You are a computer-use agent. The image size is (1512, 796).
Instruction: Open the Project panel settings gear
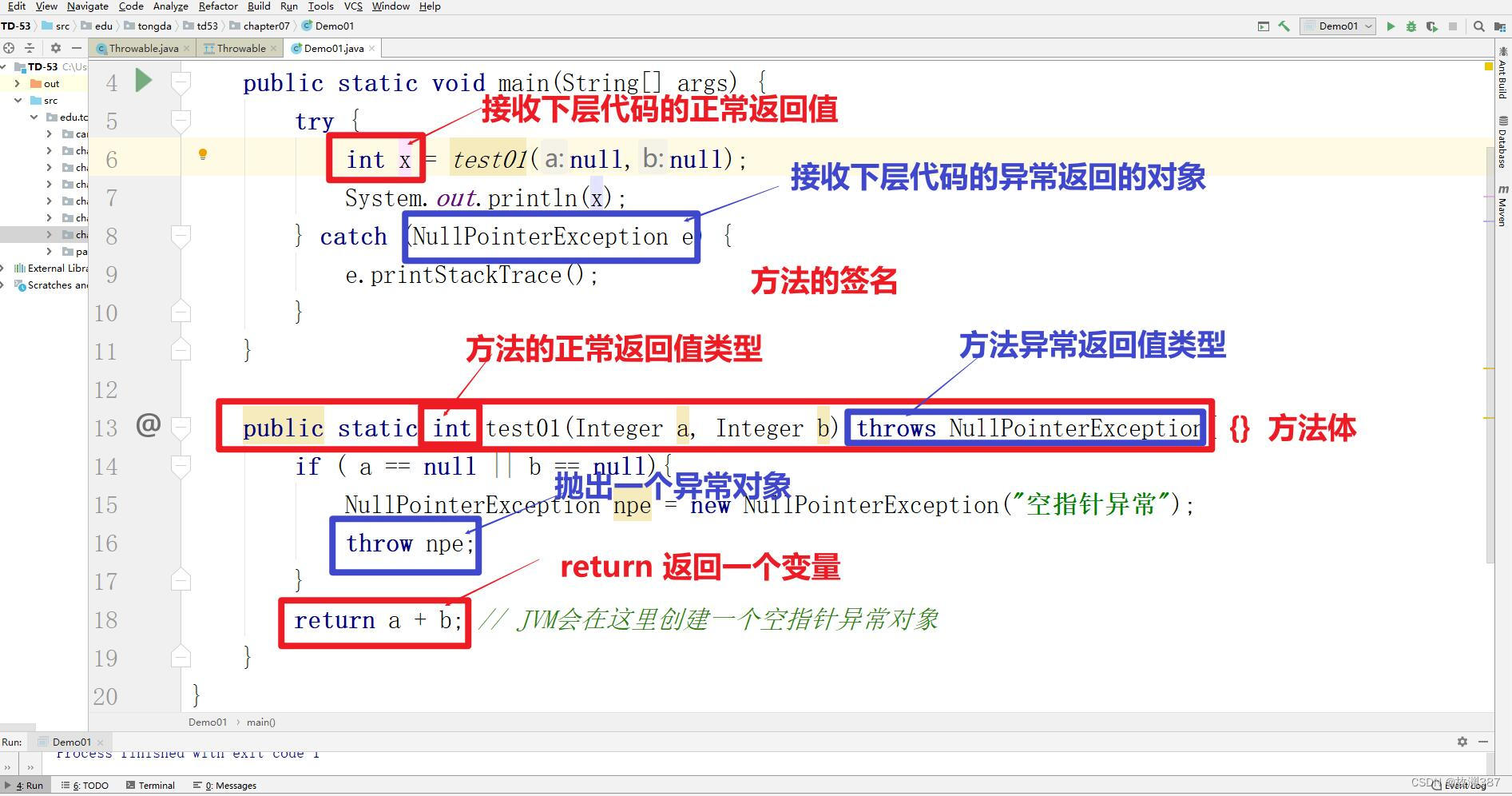click(55, 47)
